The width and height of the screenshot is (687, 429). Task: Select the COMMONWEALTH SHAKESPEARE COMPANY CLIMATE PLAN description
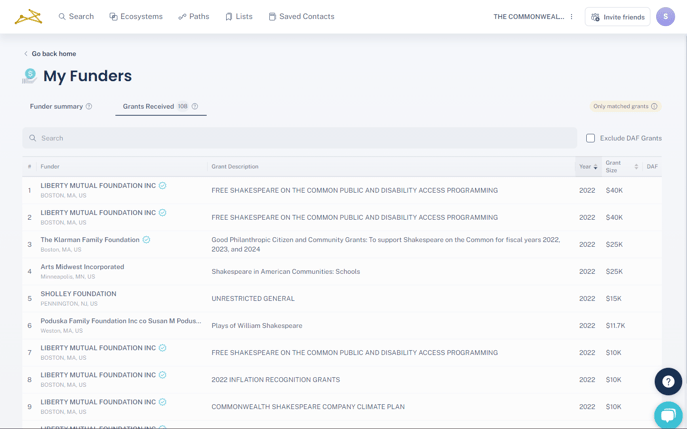[x=308, y=407]
